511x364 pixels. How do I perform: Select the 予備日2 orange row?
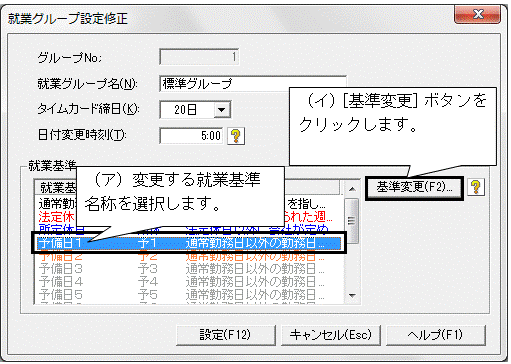[x=189, y=257]
